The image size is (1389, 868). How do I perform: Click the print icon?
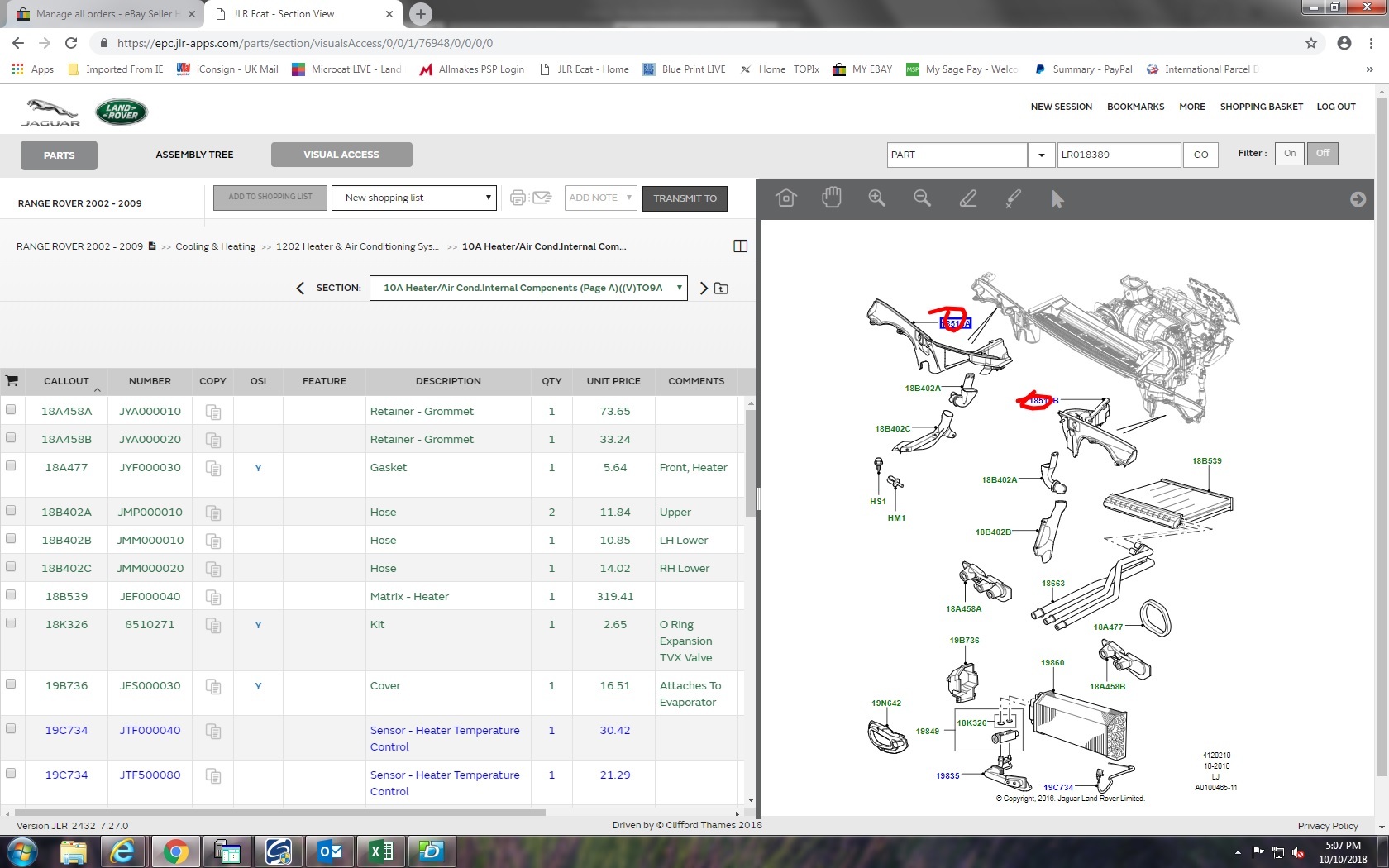518,198
